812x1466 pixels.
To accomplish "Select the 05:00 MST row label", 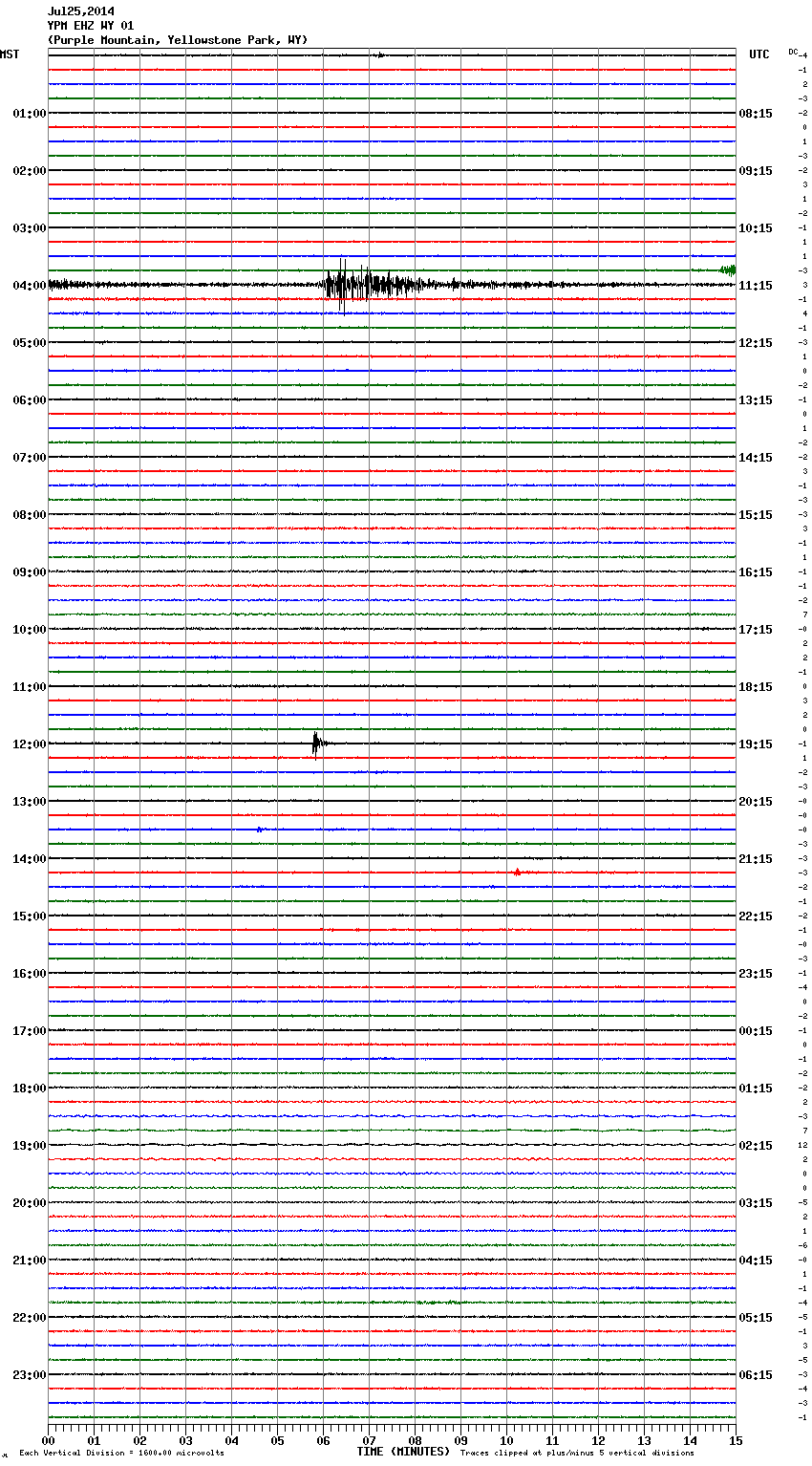I will click(x=29, y=343).
